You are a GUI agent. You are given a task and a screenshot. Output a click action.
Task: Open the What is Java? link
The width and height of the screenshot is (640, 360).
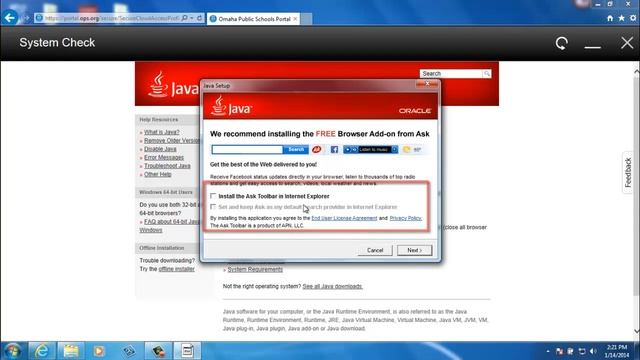(162, 132)
